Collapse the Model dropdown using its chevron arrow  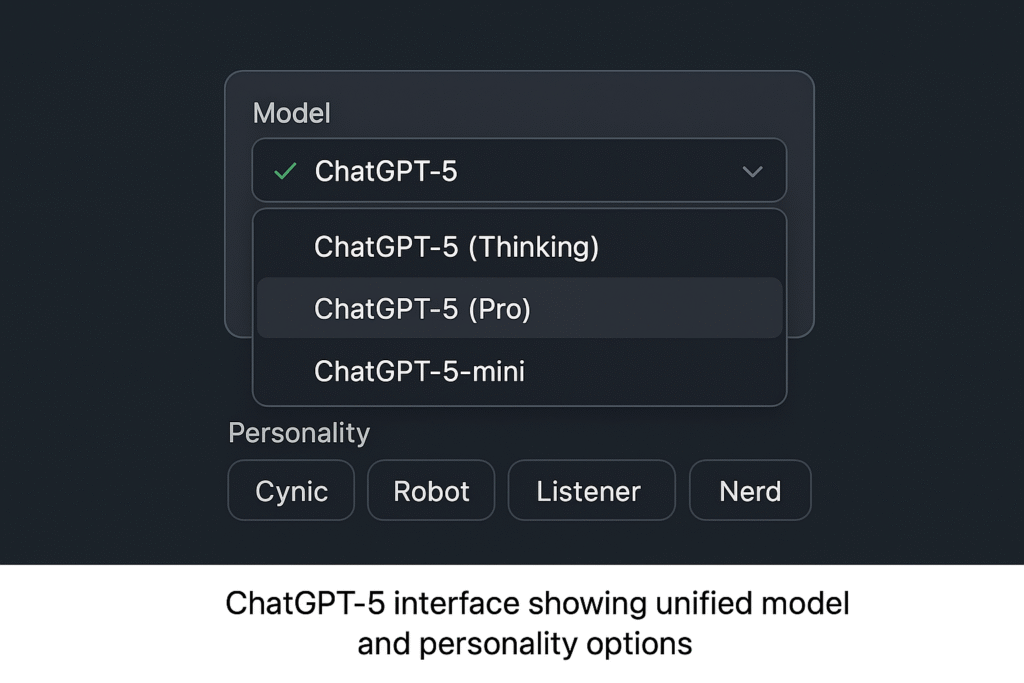click(x=752, y=172)
